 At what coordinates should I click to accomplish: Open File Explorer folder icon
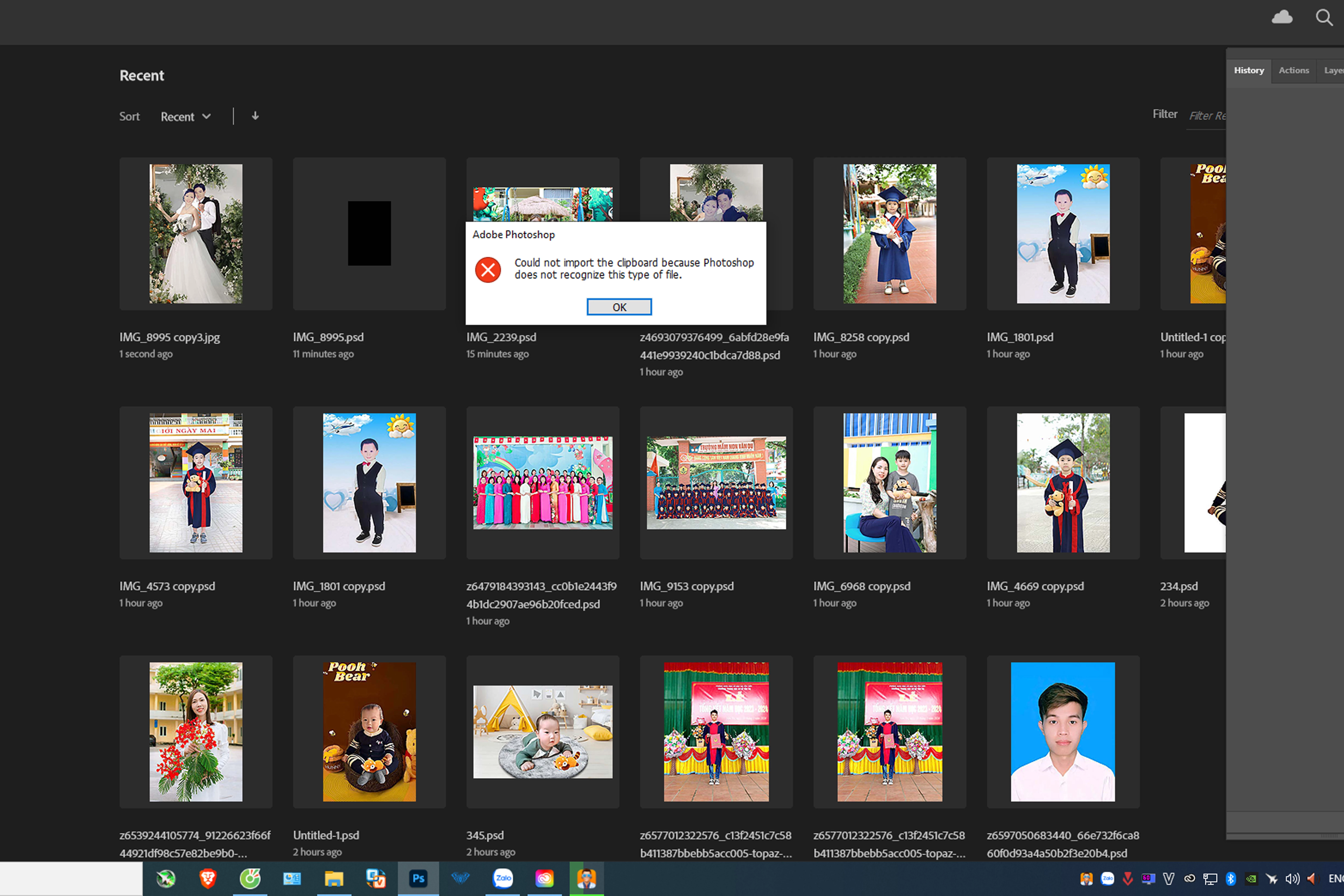tap(334, 878)
